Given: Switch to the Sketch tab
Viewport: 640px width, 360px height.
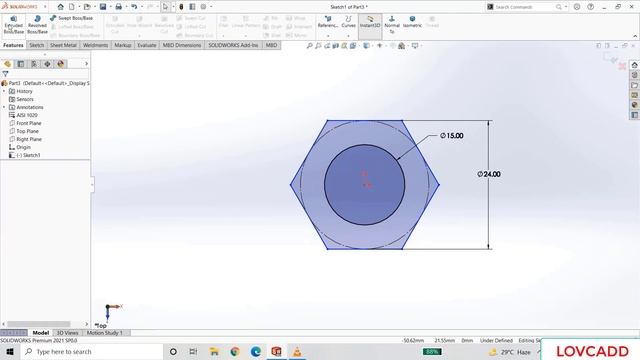Looking at the screenshot, I should [x=36, y=45].
